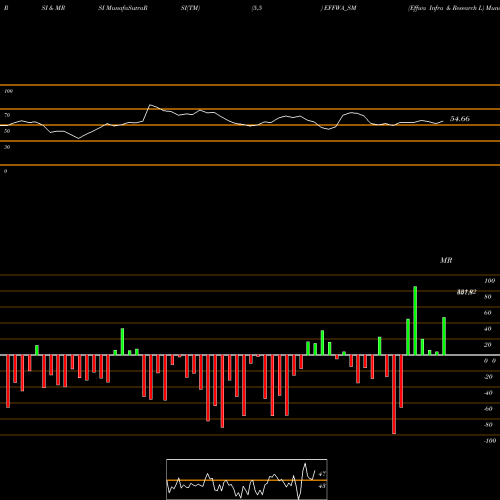
Task: Click the '100' label on RSI axis
Action: coord(9,91)
